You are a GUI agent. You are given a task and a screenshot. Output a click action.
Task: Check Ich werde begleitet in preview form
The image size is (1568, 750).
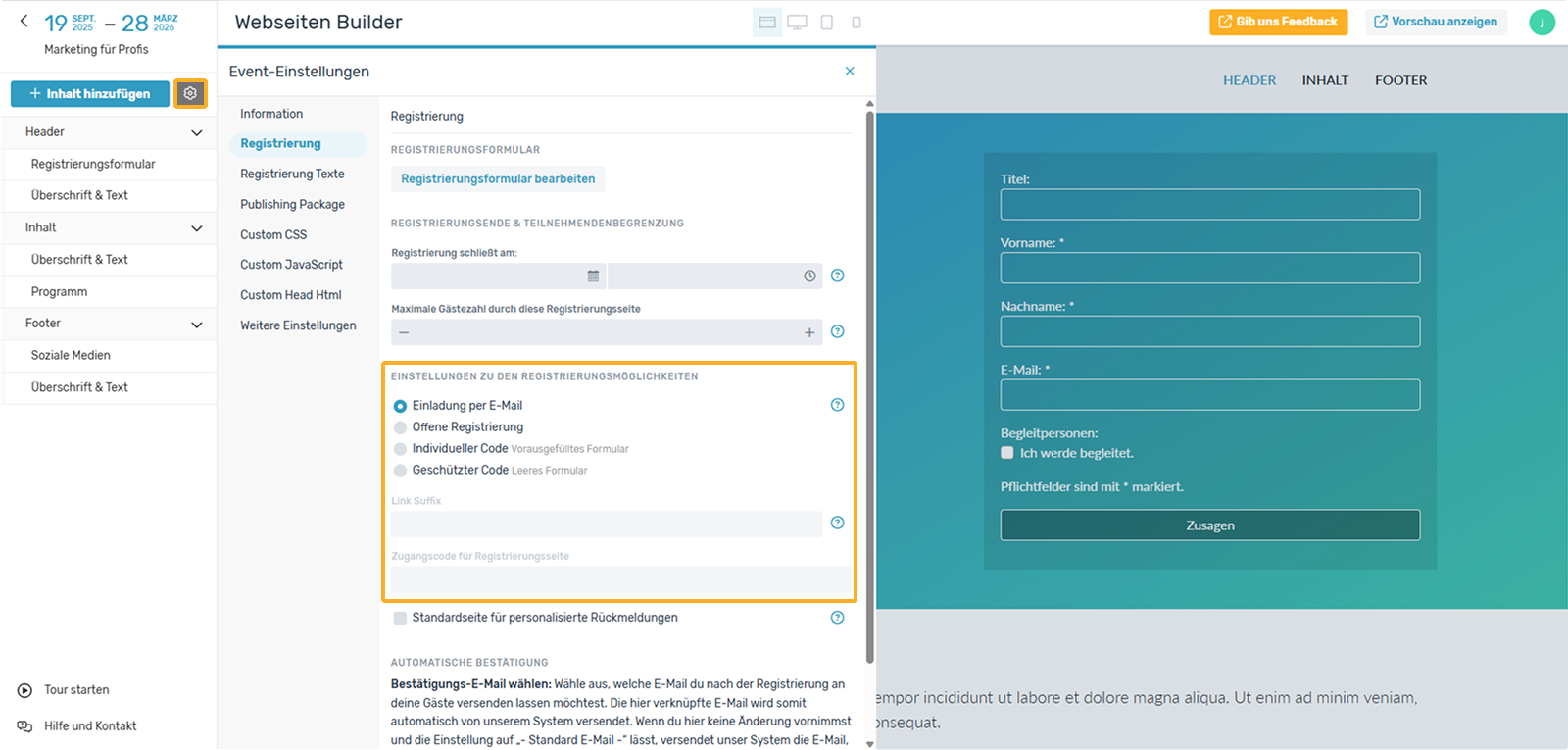pos(1006,453)
